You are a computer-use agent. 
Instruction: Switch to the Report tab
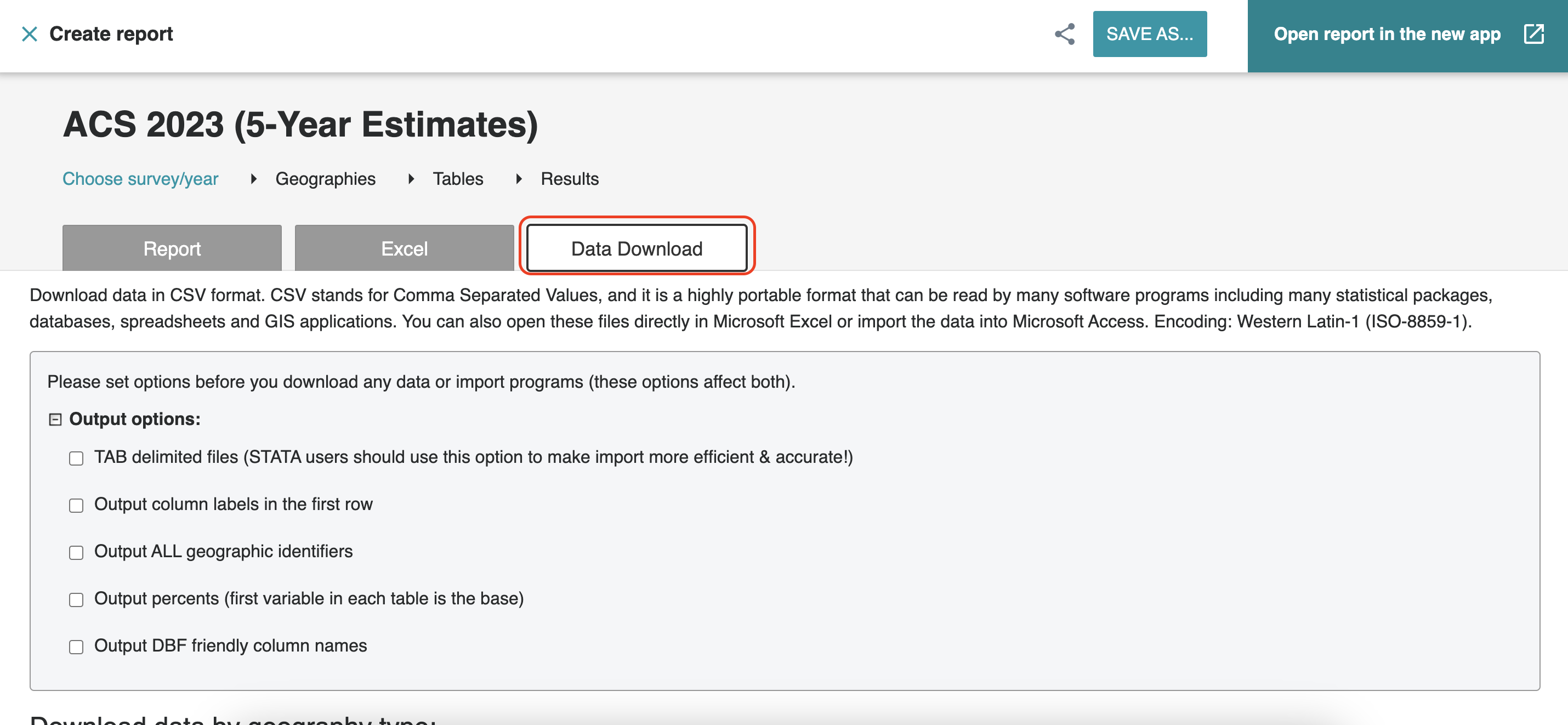tap(172, 249)
